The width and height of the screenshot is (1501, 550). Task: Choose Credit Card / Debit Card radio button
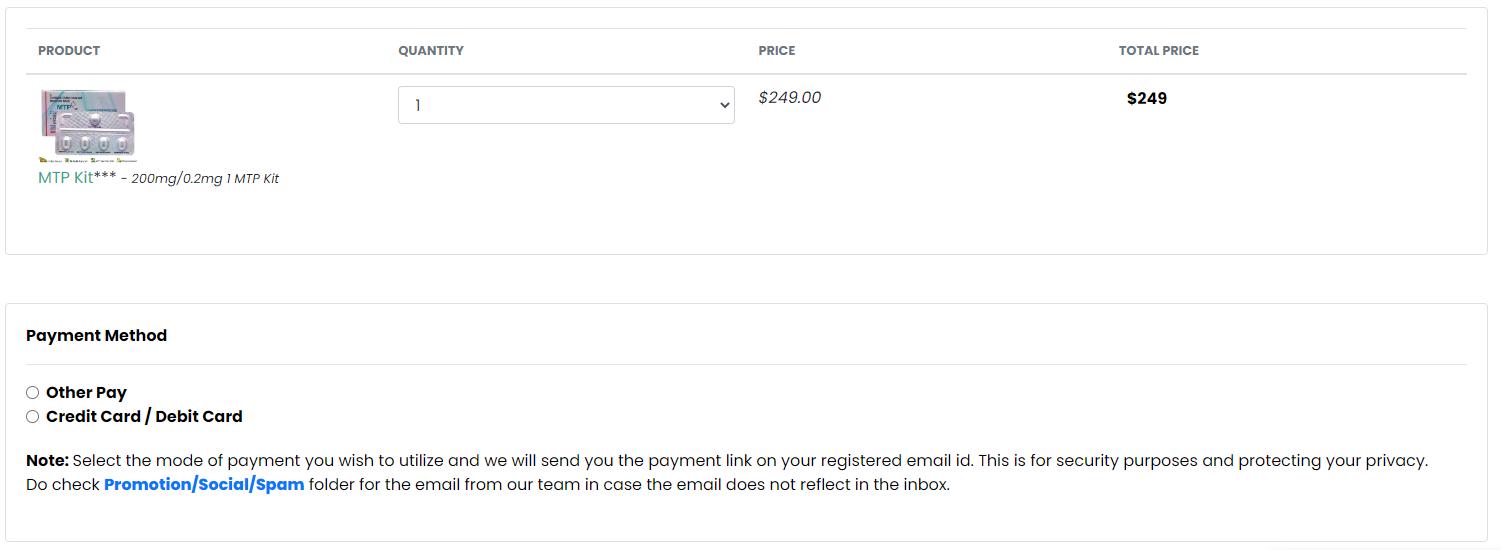[x=33, y=417]
